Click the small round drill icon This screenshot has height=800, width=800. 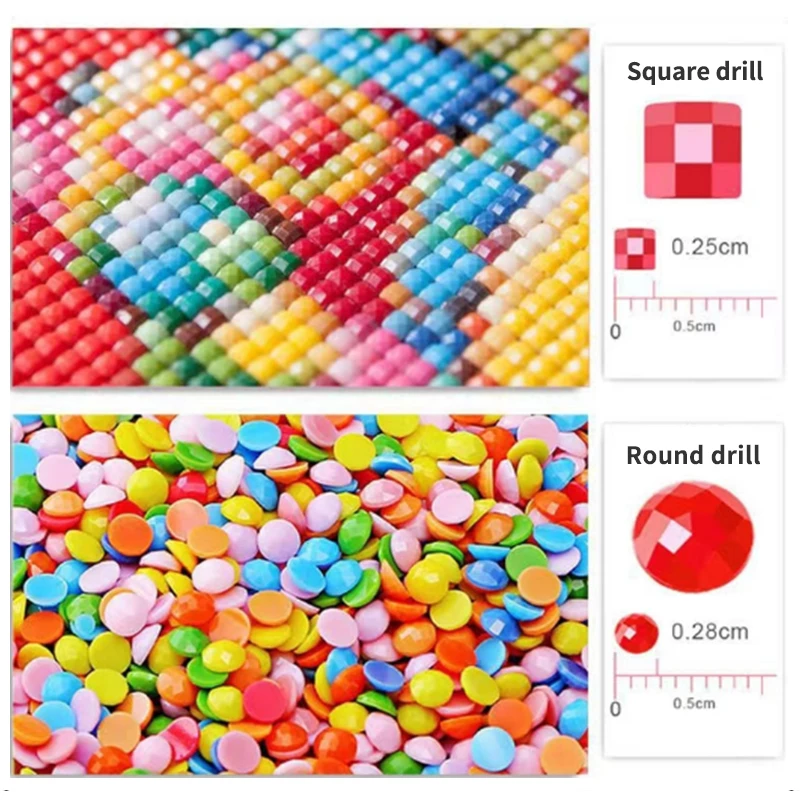pyautogui.click(x=636, y=633)
